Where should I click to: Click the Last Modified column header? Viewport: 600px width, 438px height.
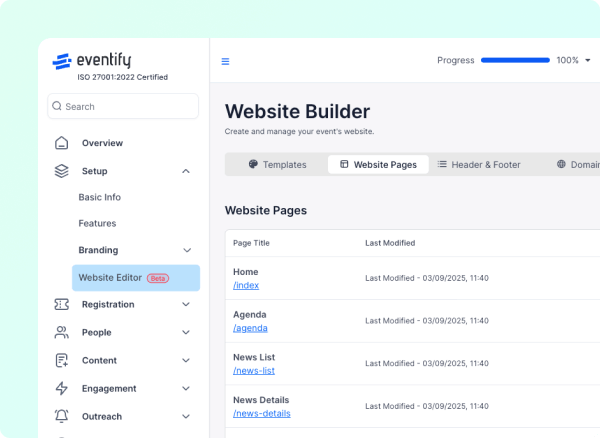[390, 243]
